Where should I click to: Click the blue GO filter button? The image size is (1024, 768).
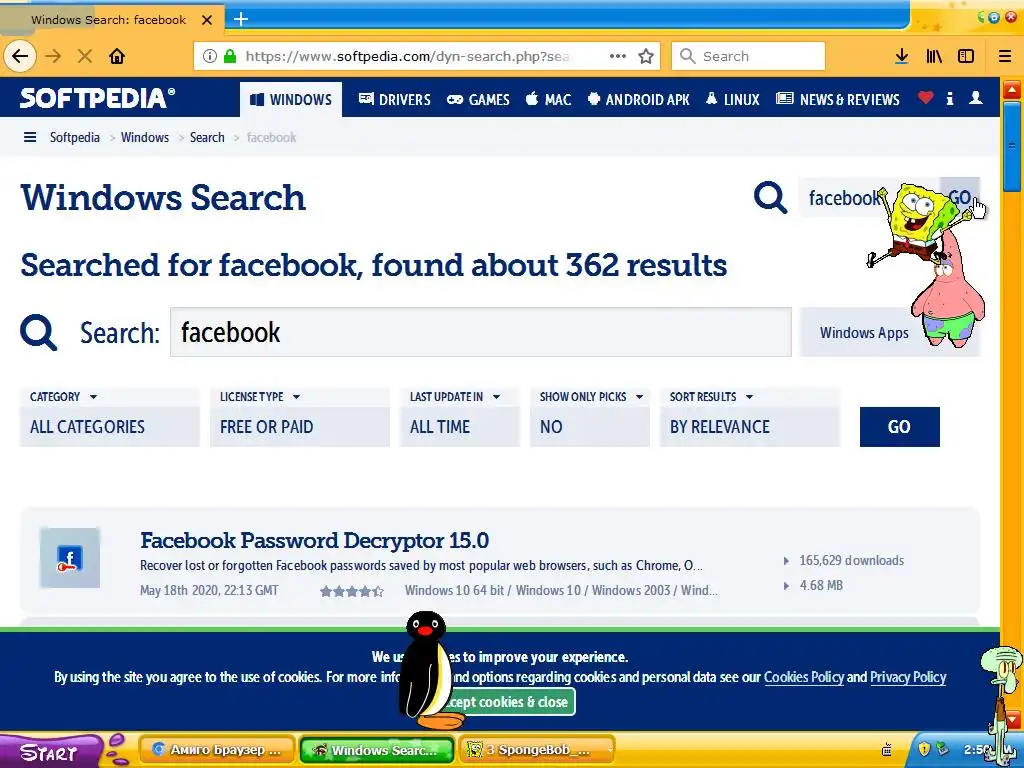click(x=899, y=426)
